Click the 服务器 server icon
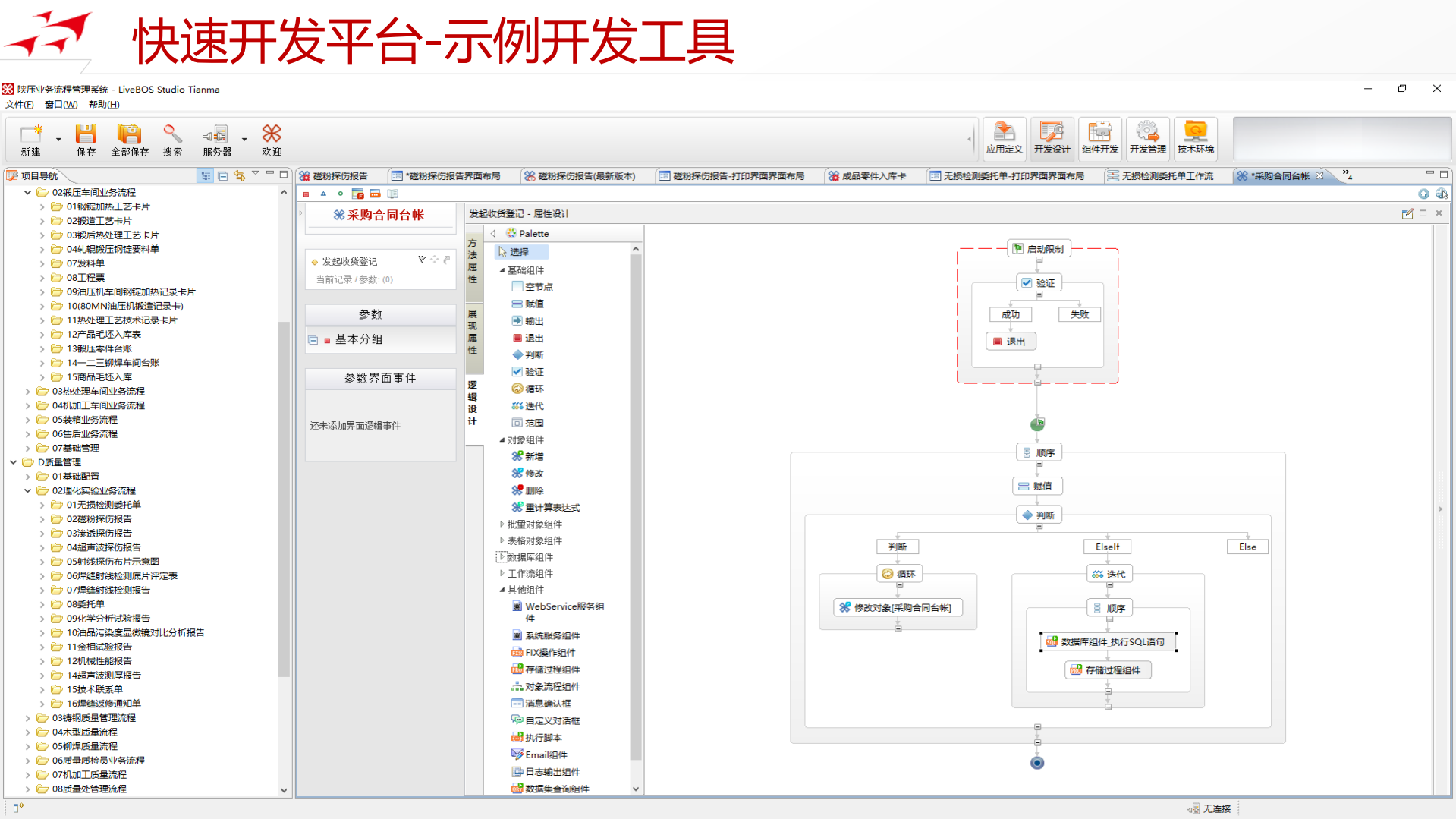 (216, 139)
